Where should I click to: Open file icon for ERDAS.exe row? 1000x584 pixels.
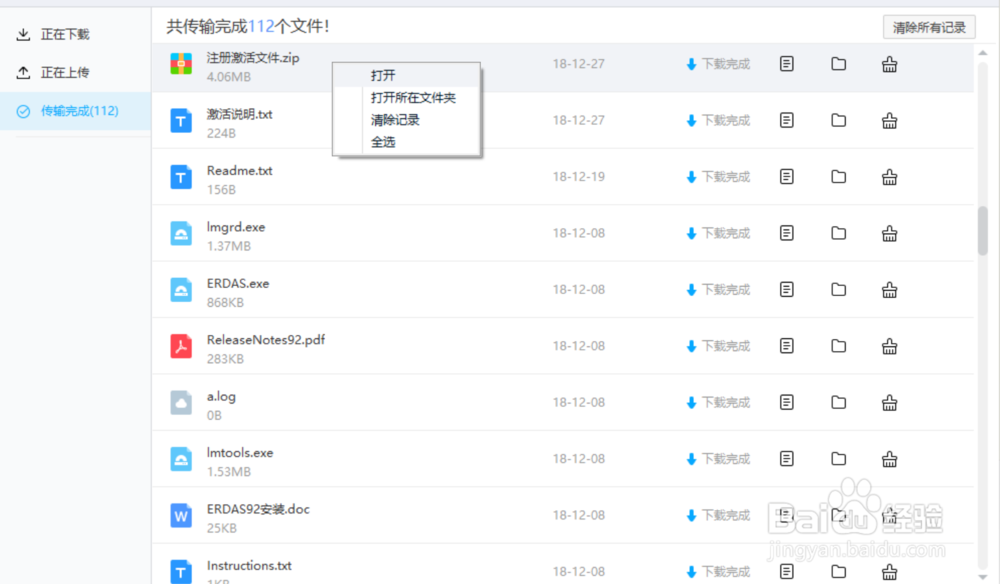pos(786,289)
